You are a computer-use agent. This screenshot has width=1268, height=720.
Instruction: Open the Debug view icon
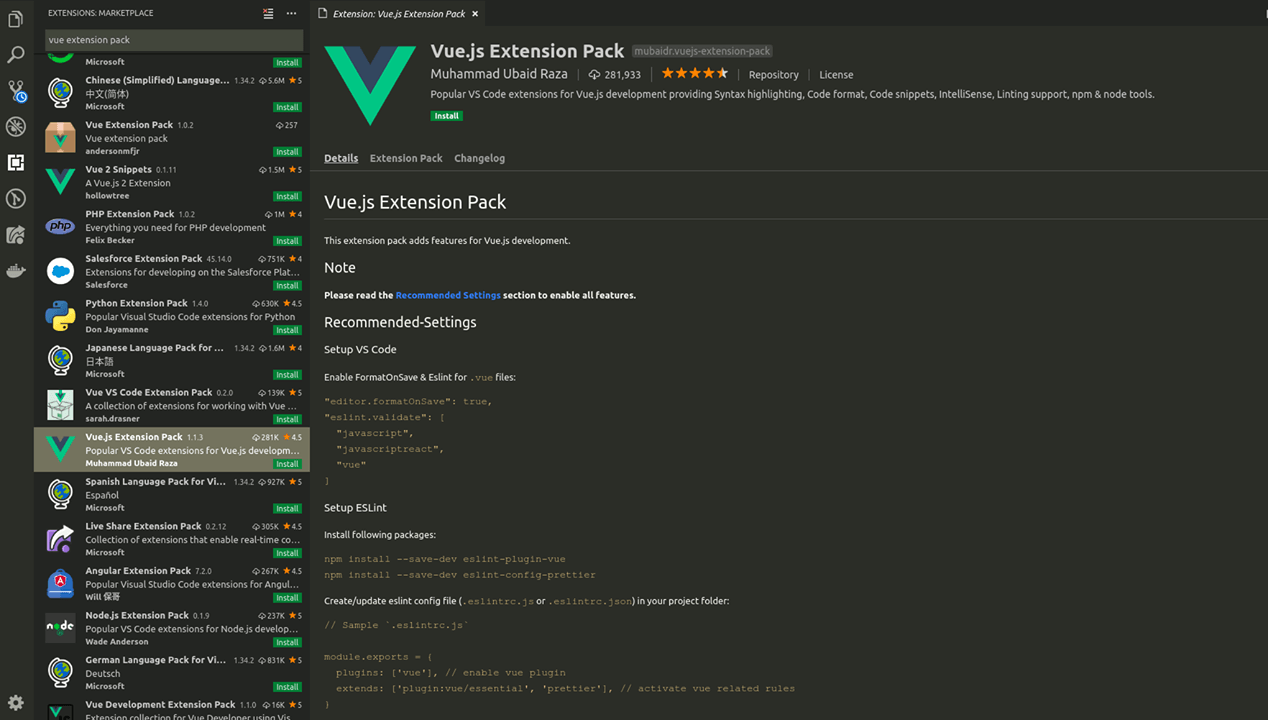[15, 126]
